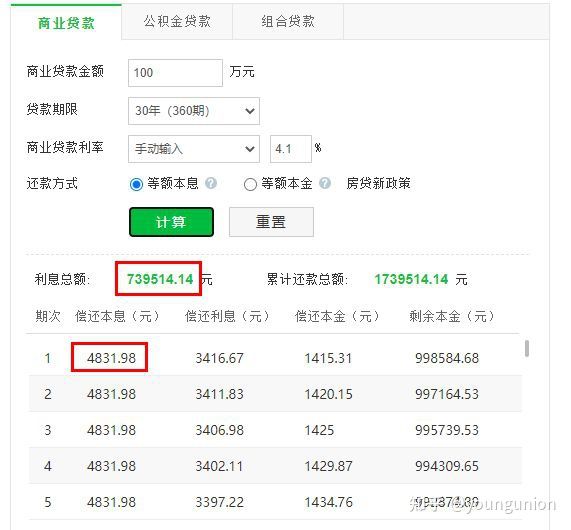Select 等额本金 repayment option

tap(250, 184)
